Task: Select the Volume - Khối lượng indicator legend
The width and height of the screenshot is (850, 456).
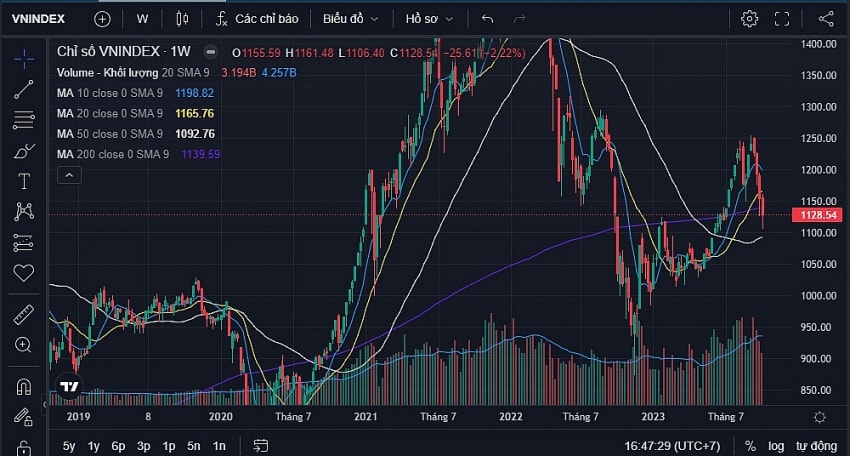Action: [x=133, y=73]
